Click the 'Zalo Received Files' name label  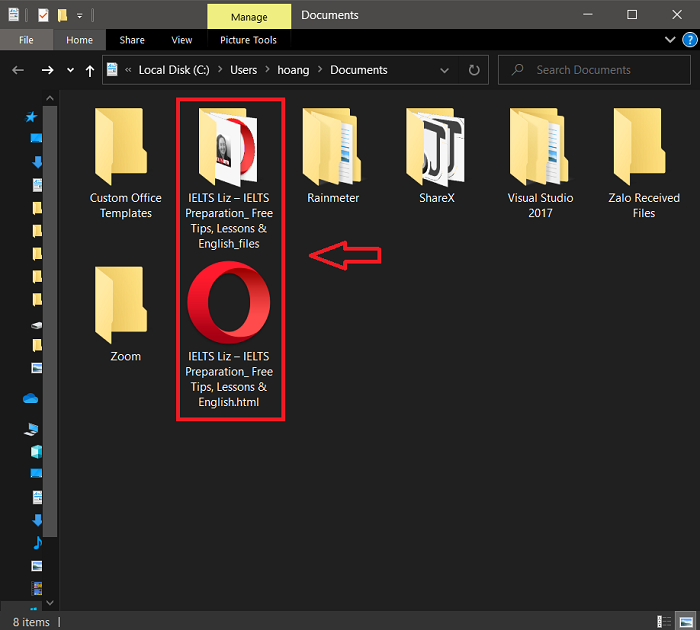pos(644,205)
